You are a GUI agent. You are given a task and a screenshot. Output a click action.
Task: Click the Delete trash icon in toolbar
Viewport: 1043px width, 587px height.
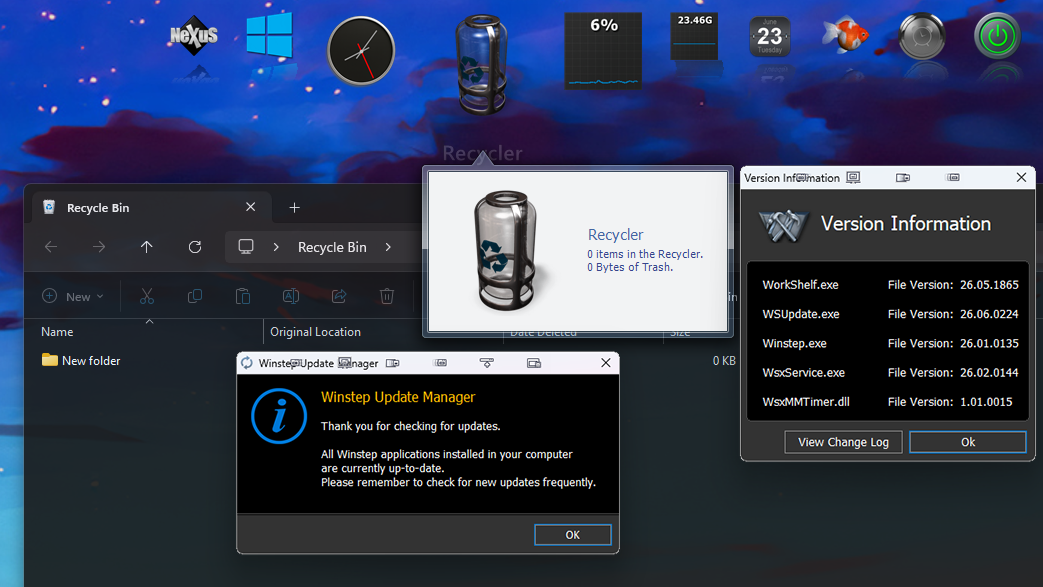click(x=386, y=296)
